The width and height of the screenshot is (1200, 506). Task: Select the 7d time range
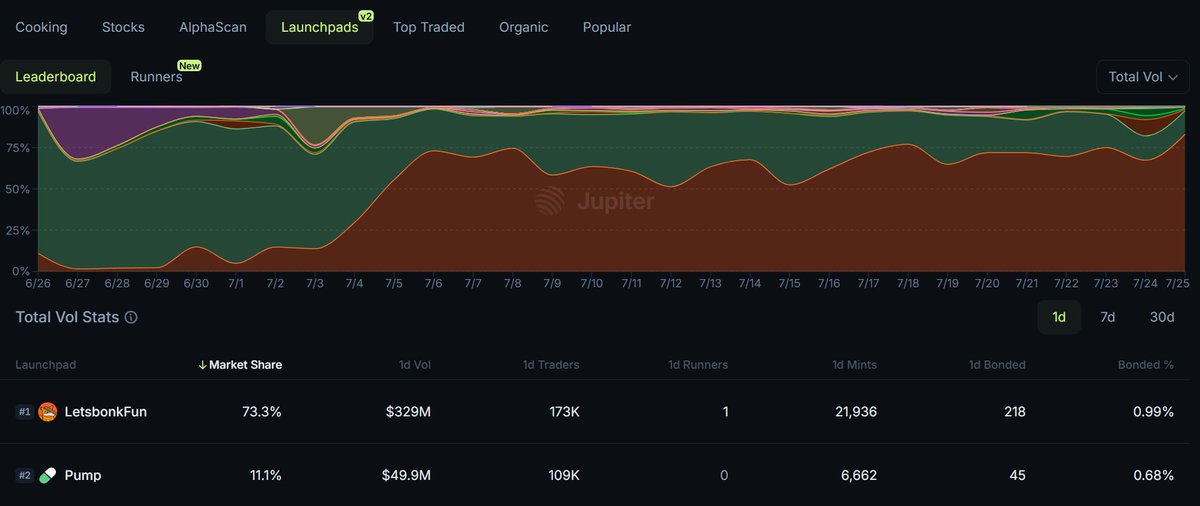(1107, 317)
